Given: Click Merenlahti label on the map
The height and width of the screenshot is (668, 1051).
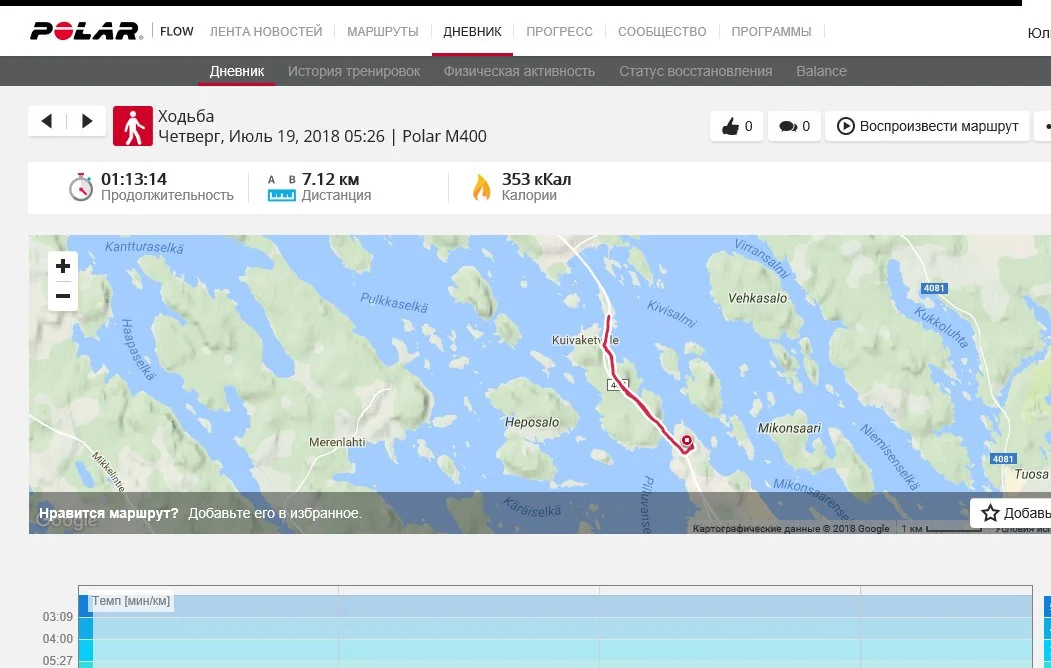Looking at the screenshot, I should pos(337,442).
